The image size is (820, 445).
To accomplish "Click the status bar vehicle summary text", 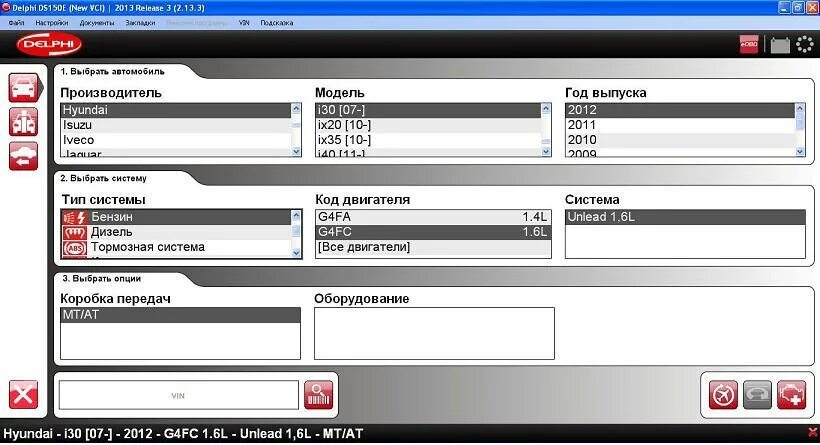I will (x=183, y=433).
